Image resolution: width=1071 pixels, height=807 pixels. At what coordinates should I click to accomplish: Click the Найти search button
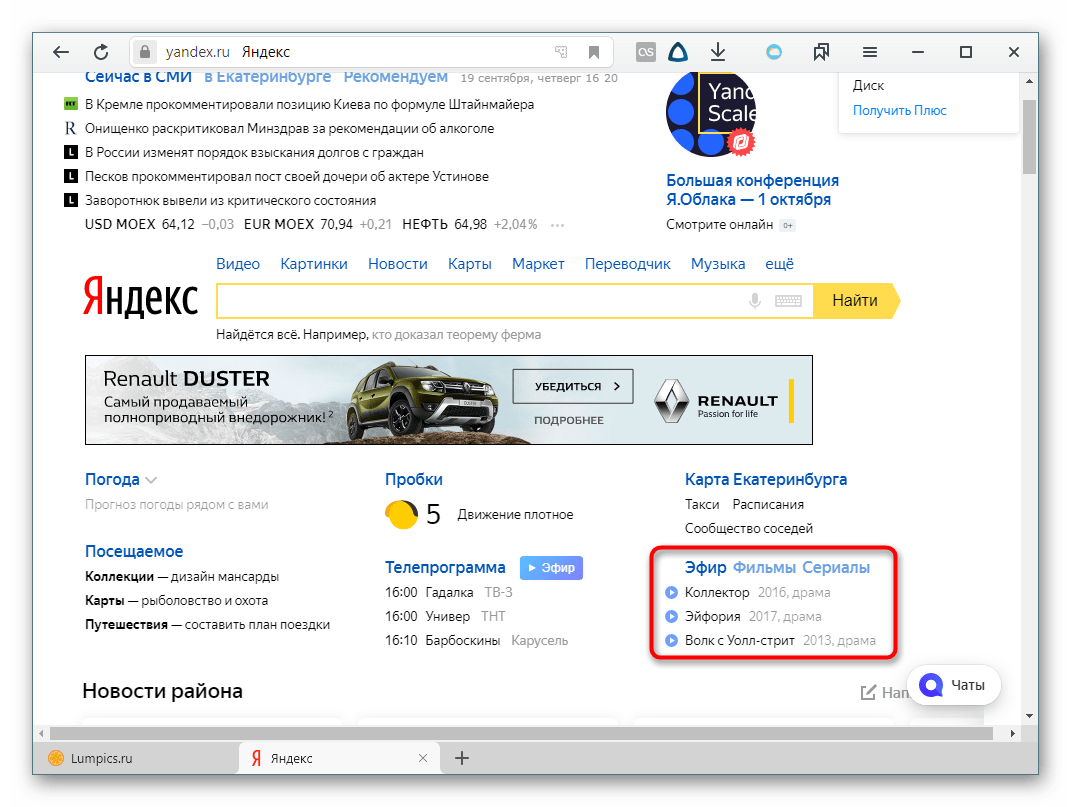click(854, 301)
